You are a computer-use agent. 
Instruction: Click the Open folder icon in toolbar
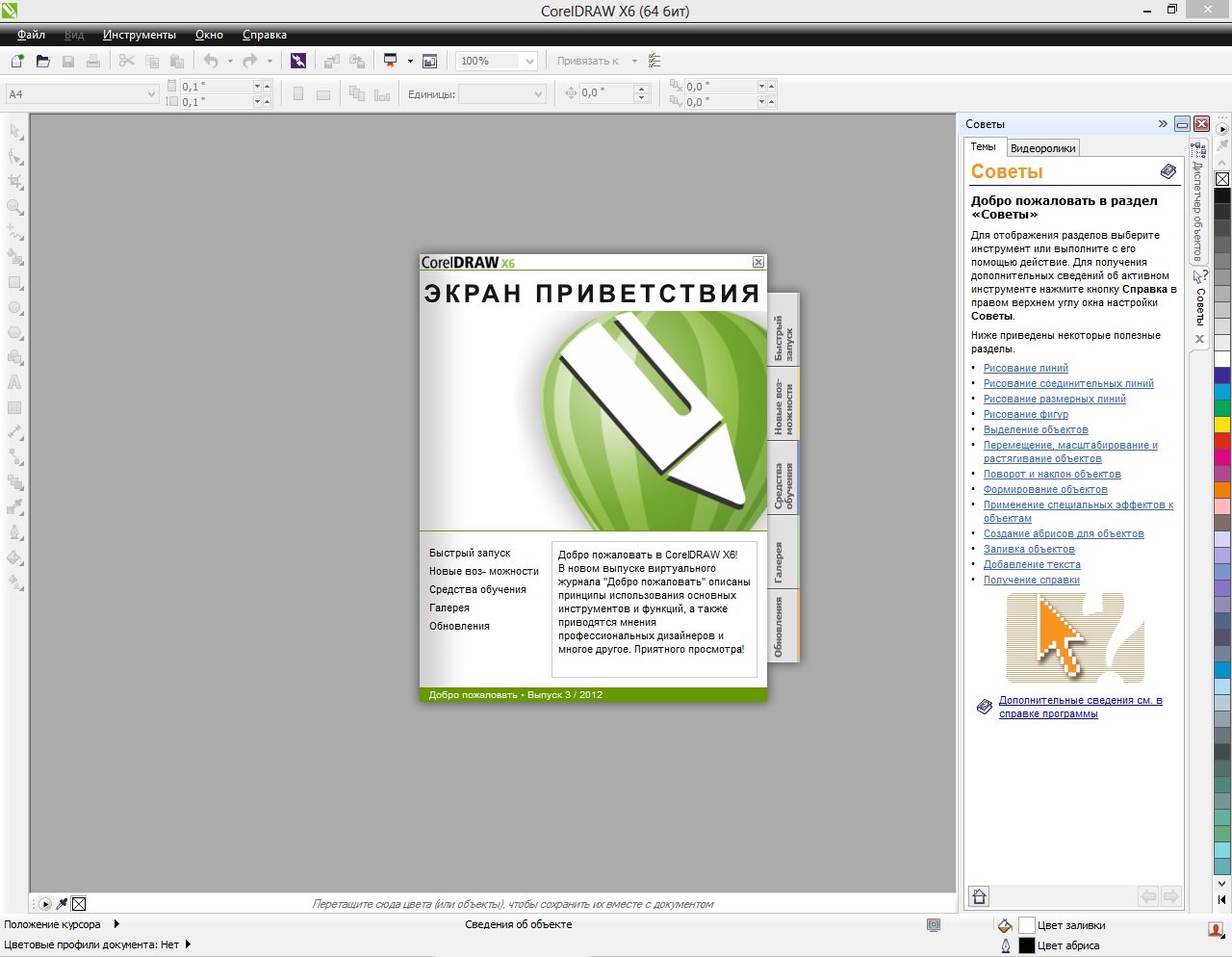[42, 61]
